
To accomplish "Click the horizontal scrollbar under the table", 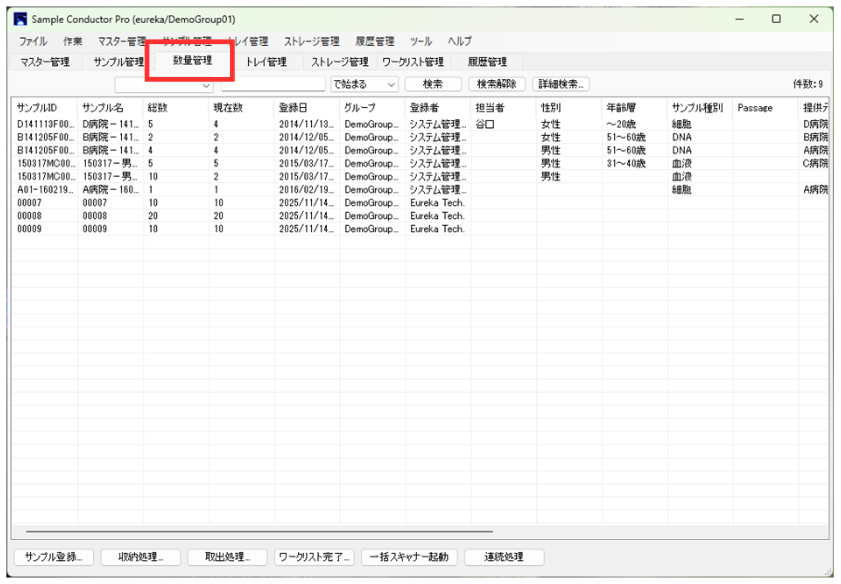I will [x=260, y=531].
